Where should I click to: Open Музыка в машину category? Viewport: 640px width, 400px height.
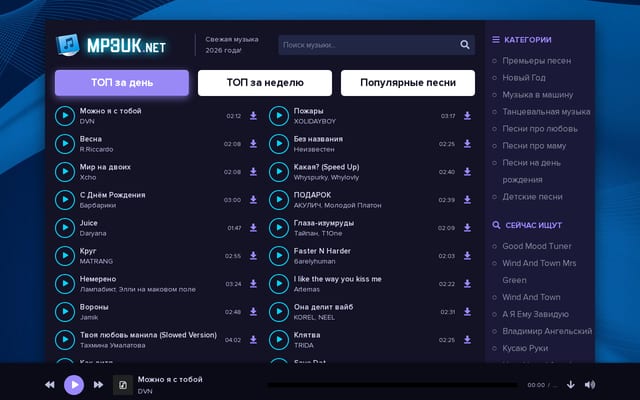pyautogui.click(x=538, y=95)
